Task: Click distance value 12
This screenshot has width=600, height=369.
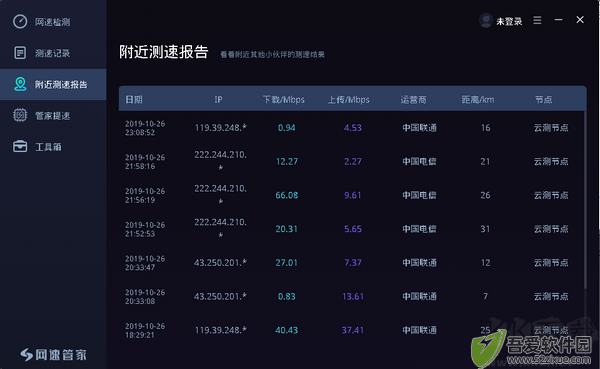Action: pos(485,263)
